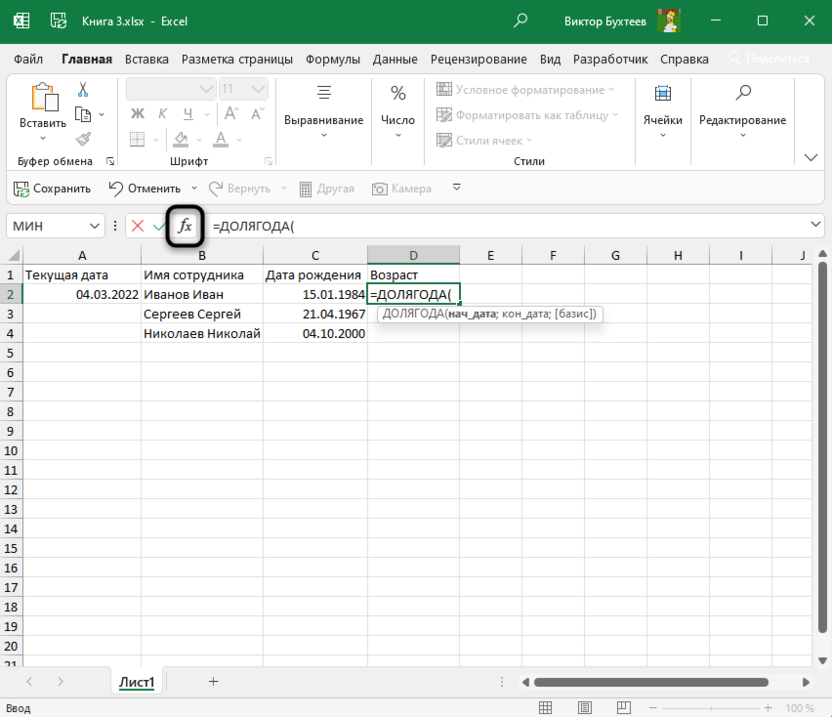Toggle italic К formatting
832x717 pixels.
click(x=162, y=113)
